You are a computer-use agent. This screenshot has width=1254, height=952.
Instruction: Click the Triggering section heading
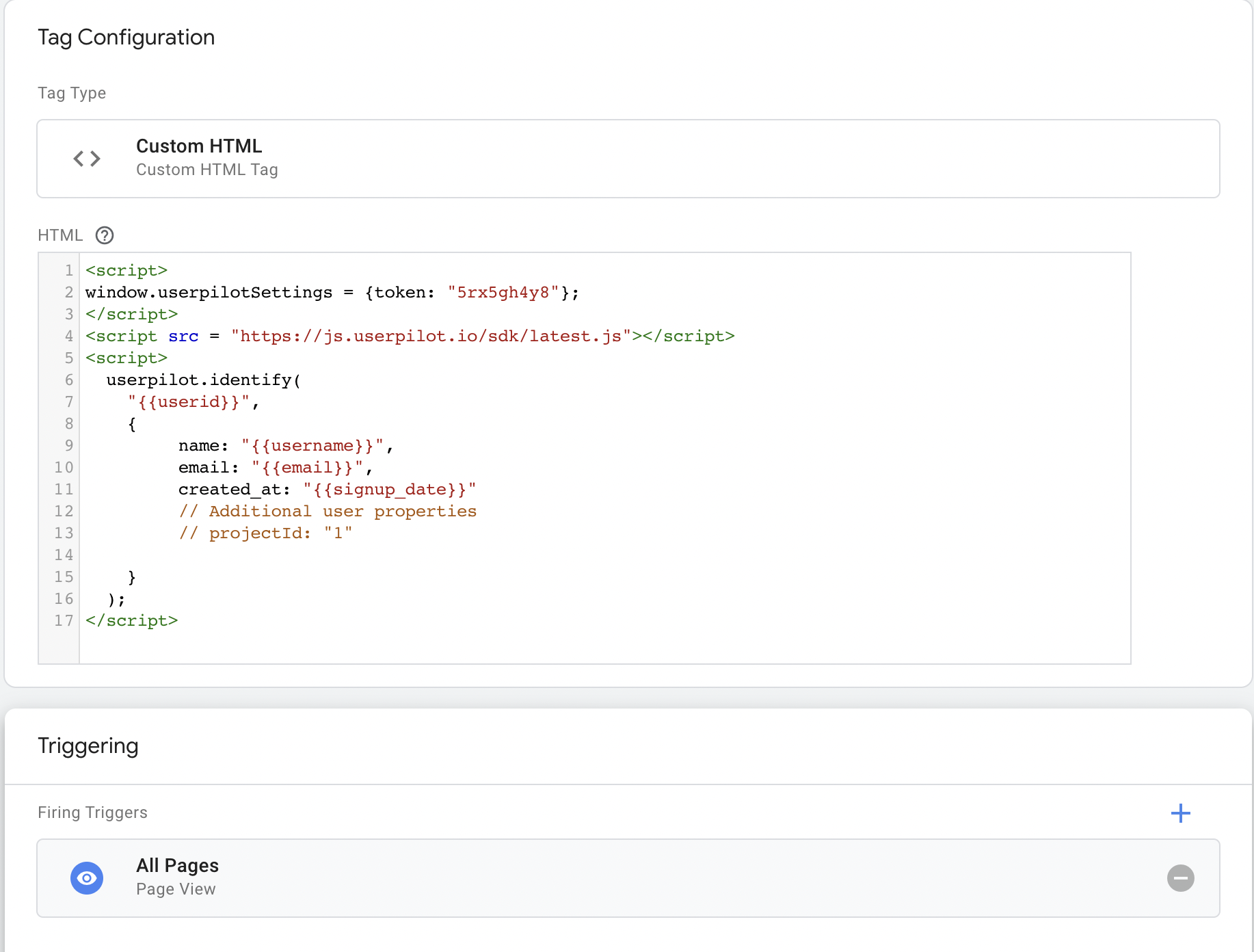[88, 745]
